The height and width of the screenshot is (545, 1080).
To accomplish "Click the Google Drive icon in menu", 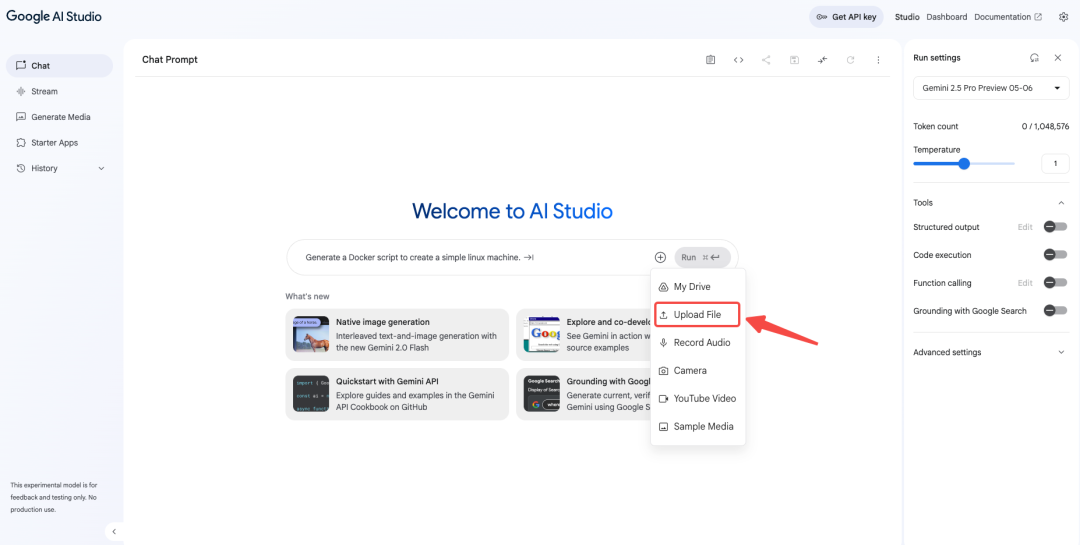I will pos(663,287).
